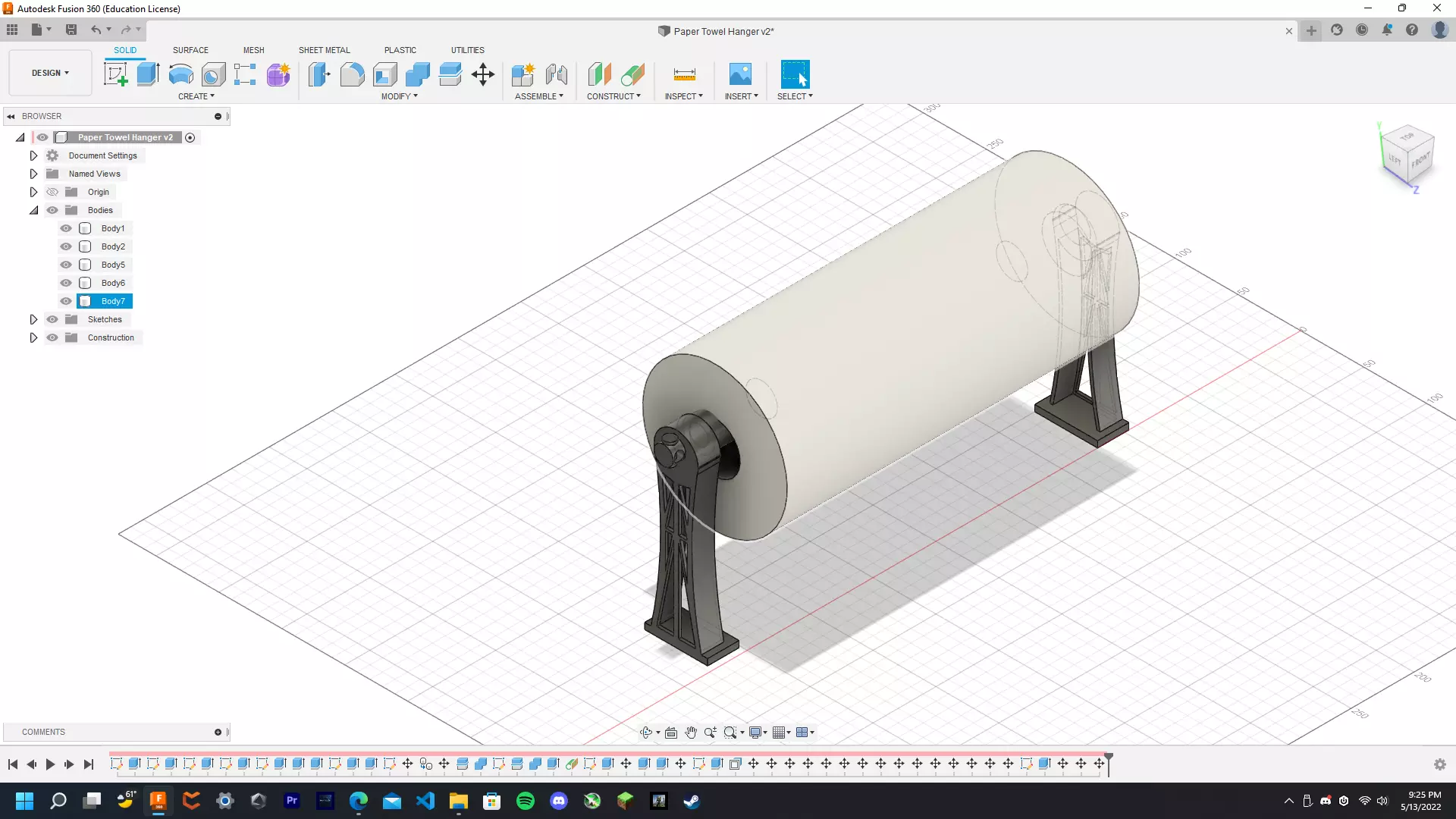Select the Extrude tool
Screen dimensions: 1456x819
click(148, 74)
